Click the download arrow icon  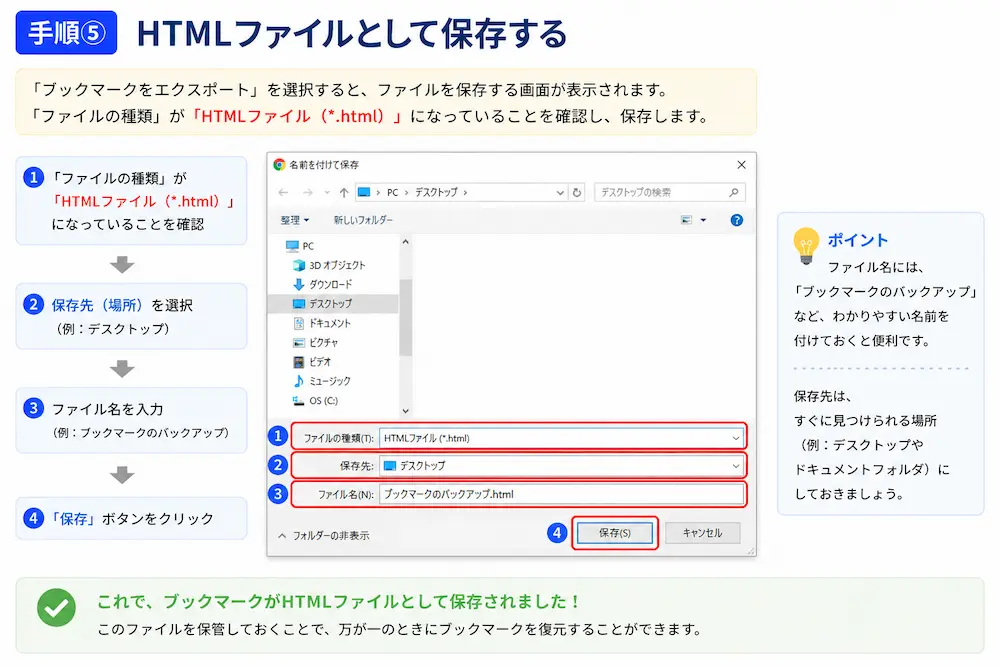298,284
